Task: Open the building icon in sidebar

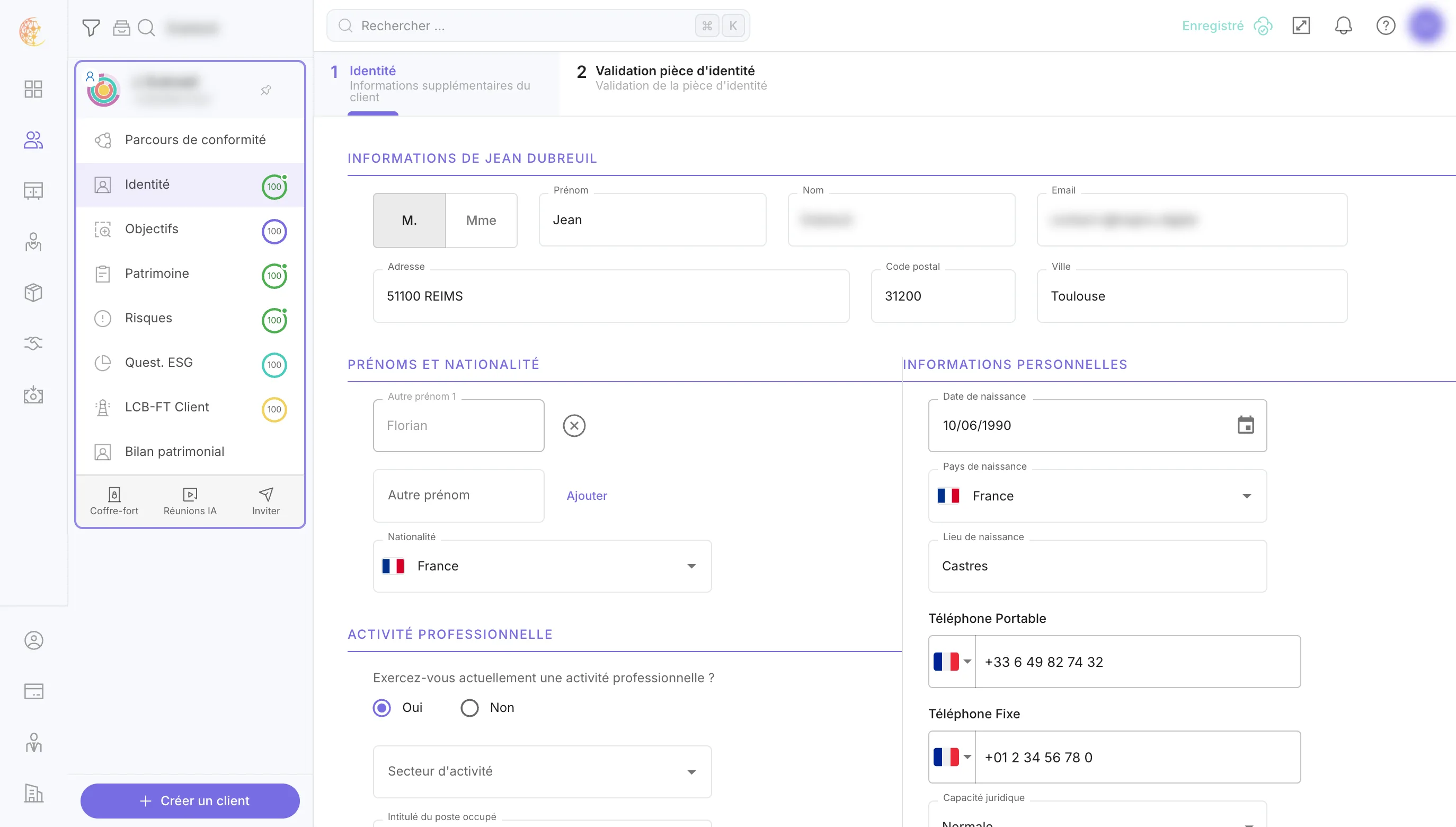Action: point(33,793)
